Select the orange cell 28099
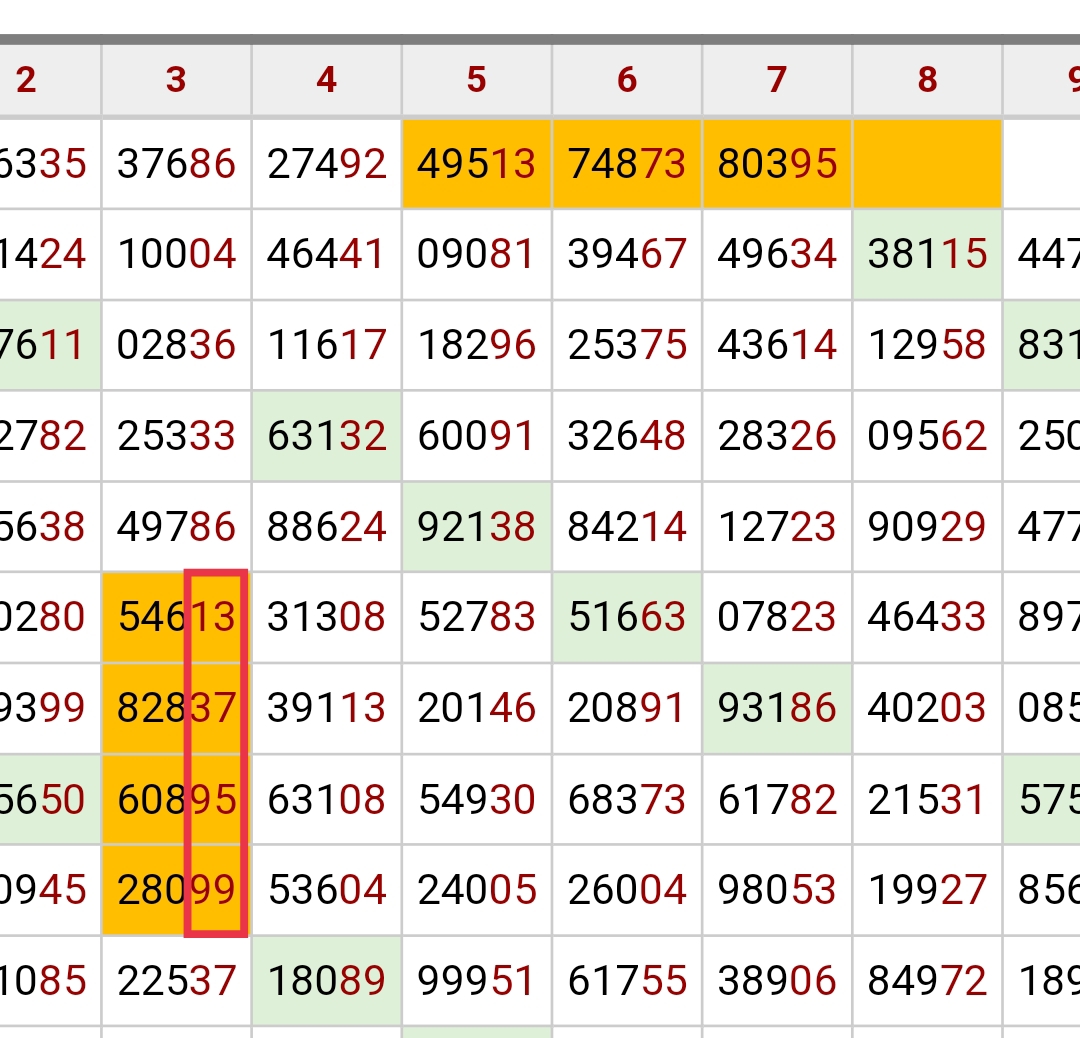The width and height of the screenshot is (1080, 1038). coord(176,890)
